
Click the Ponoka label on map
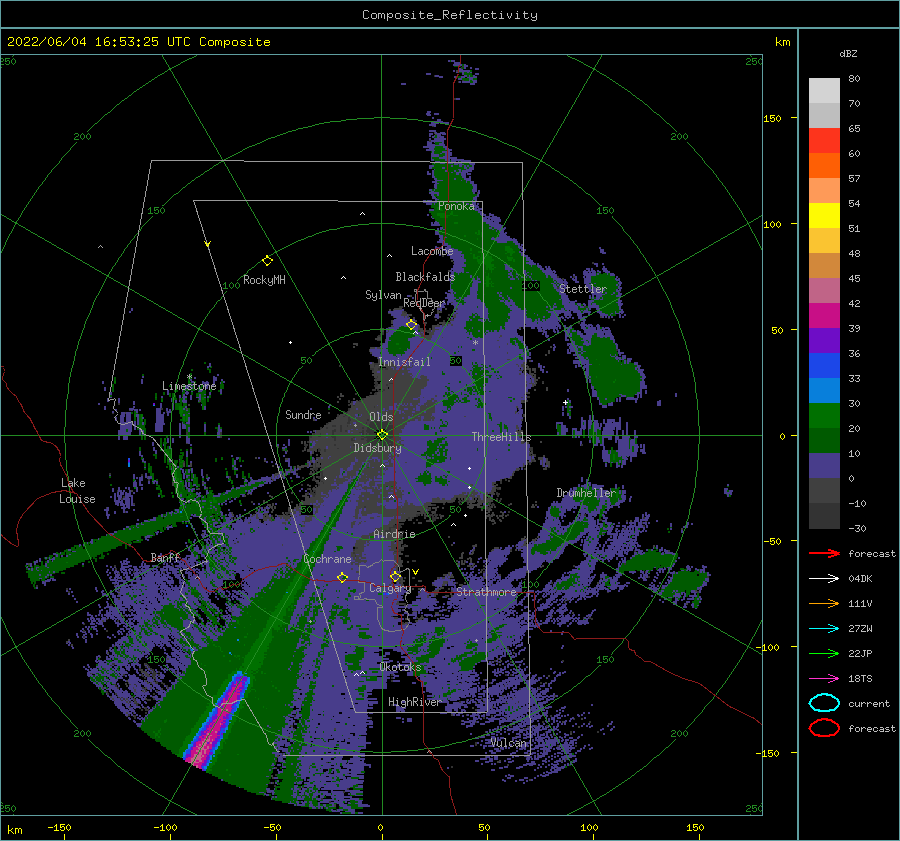[x=456, y=206]
